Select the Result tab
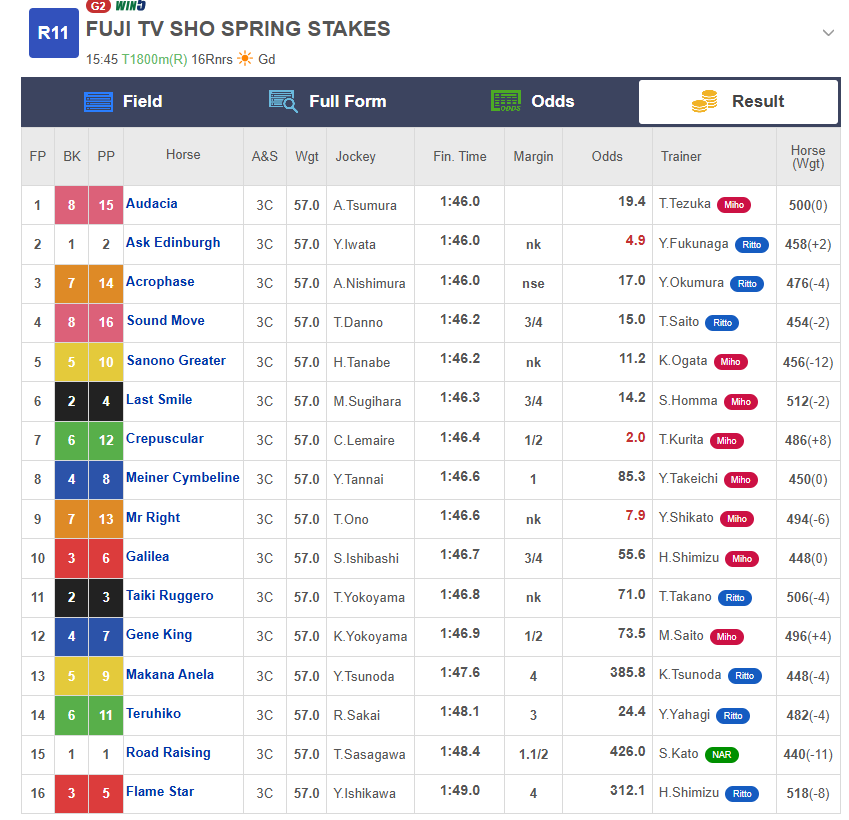This screenshot has width=849, height=820. point(739,101)
